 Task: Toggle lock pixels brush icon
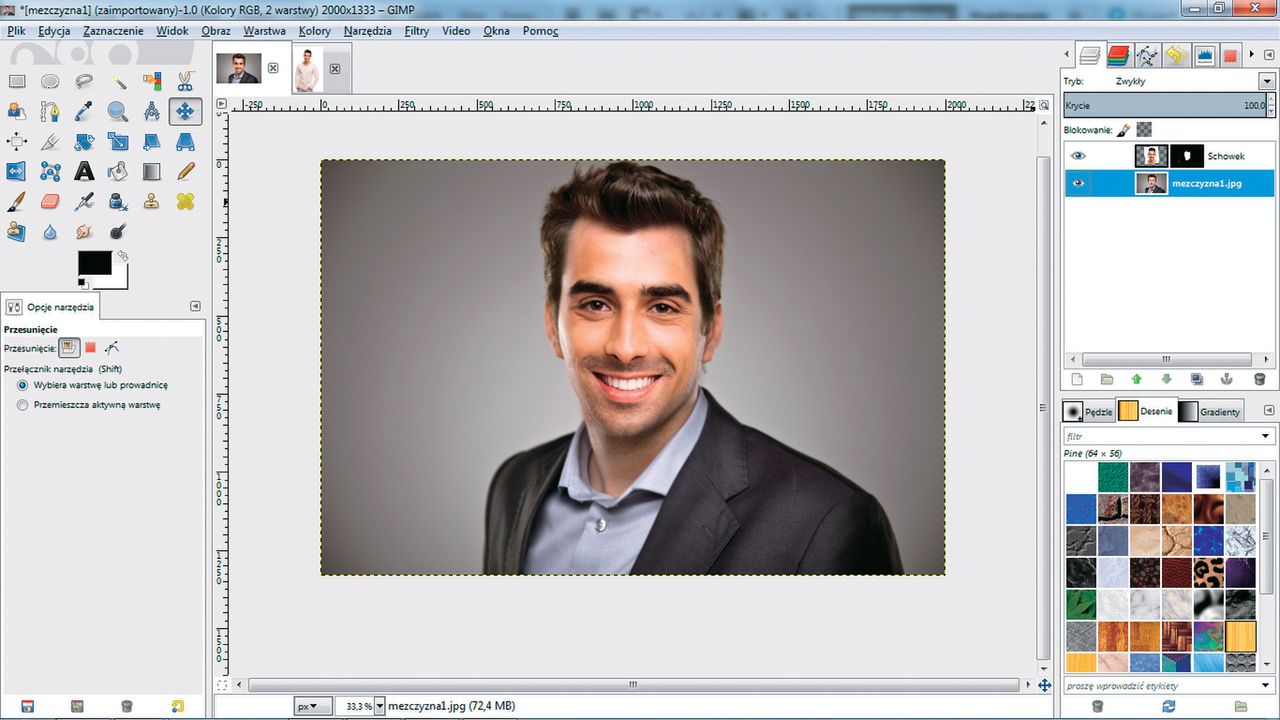1124,130
